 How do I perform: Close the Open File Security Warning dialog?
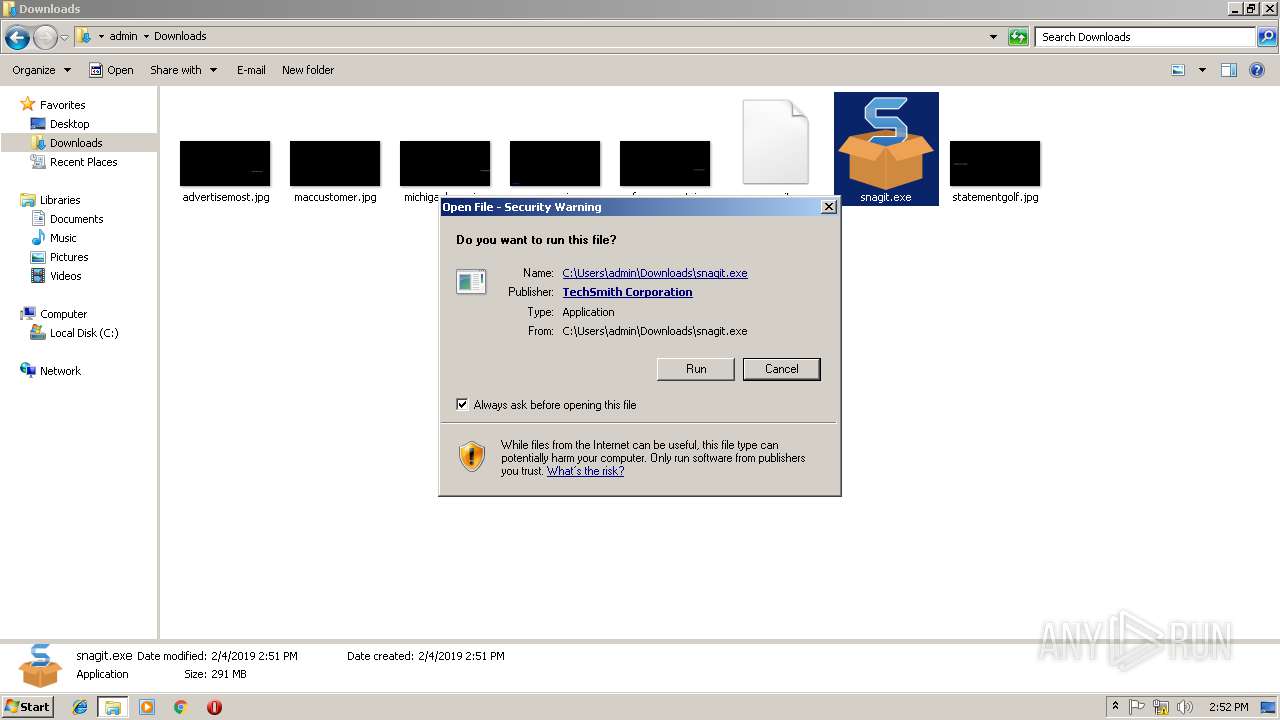(x=828, y=207)
